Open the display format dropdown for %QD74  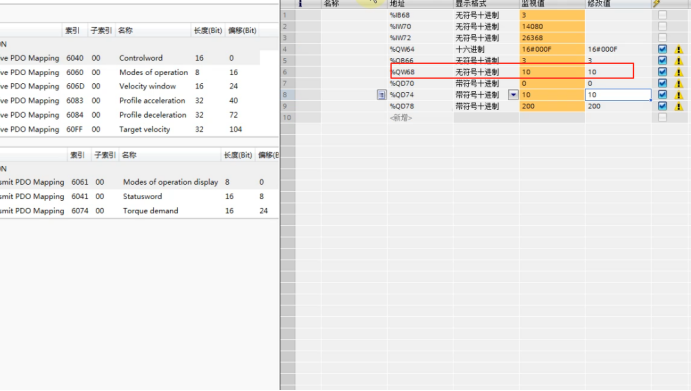click(513, 95)
